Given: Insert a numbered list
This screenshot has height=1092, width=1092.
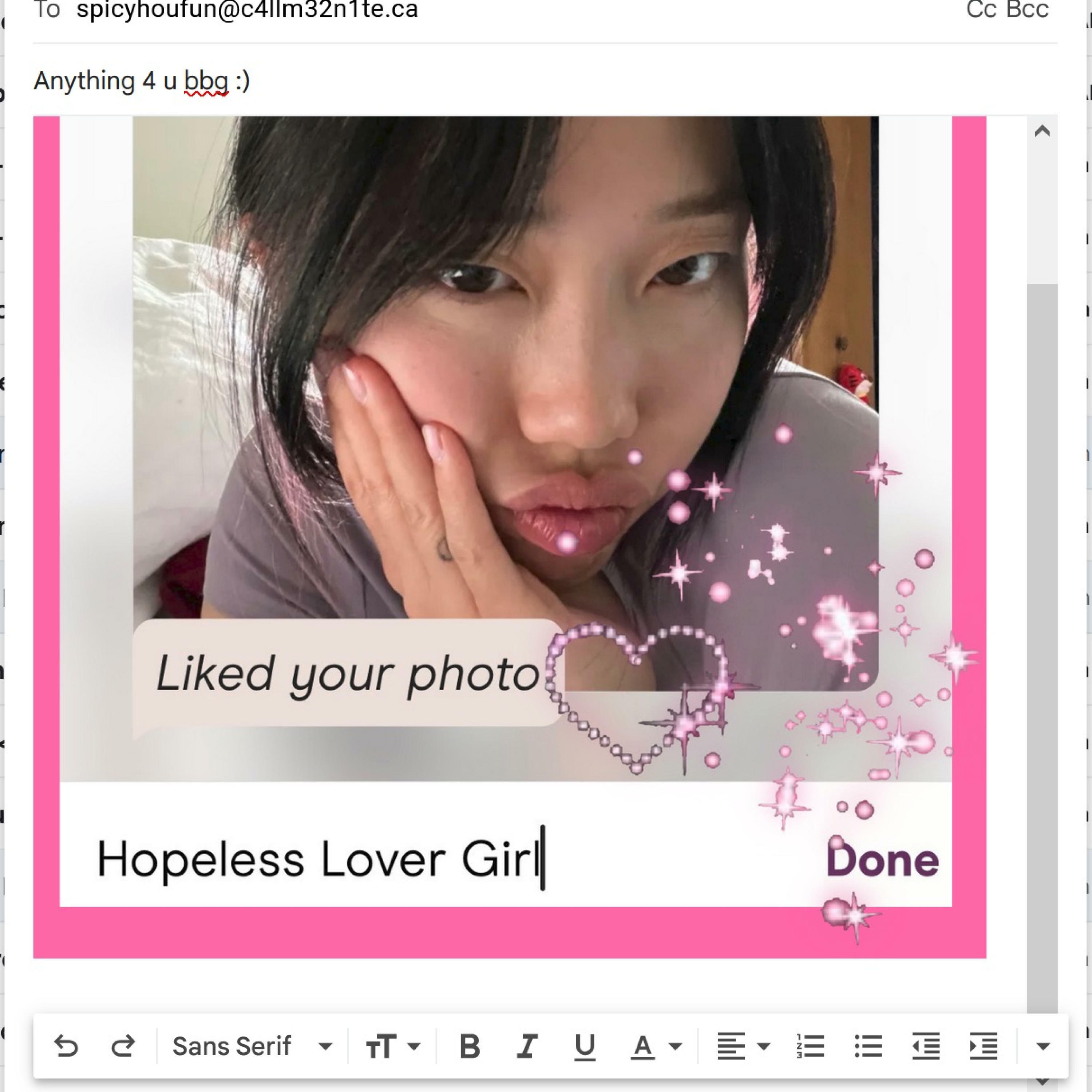Looking at the screenshot, I should tap(810, 1046).
